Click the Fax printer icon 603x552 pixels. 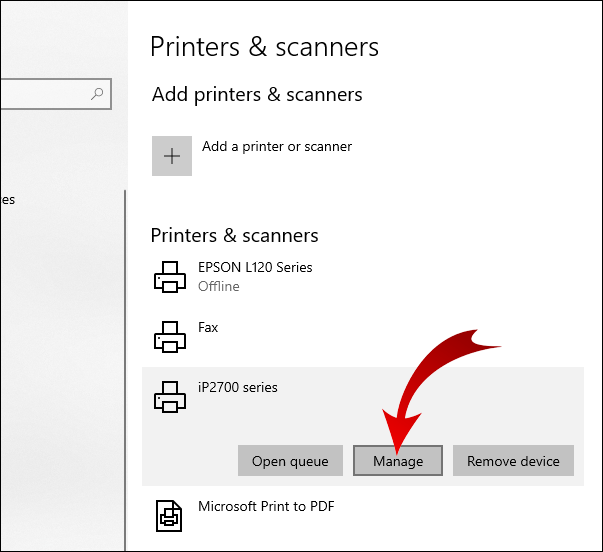170,337
